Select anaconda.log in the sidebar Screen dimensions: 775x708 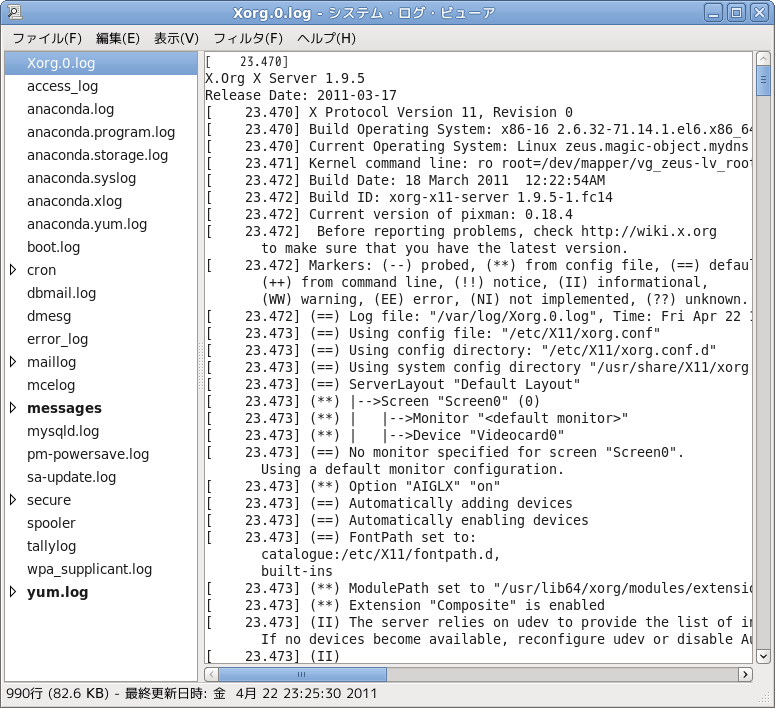click(x=101, y=109)
